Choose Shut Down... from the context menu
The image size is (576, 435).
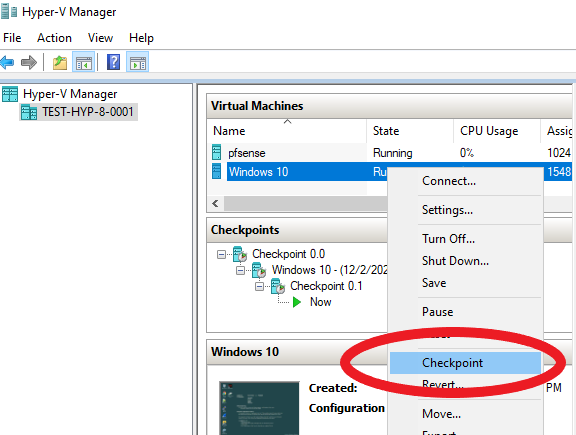[465, 261]
